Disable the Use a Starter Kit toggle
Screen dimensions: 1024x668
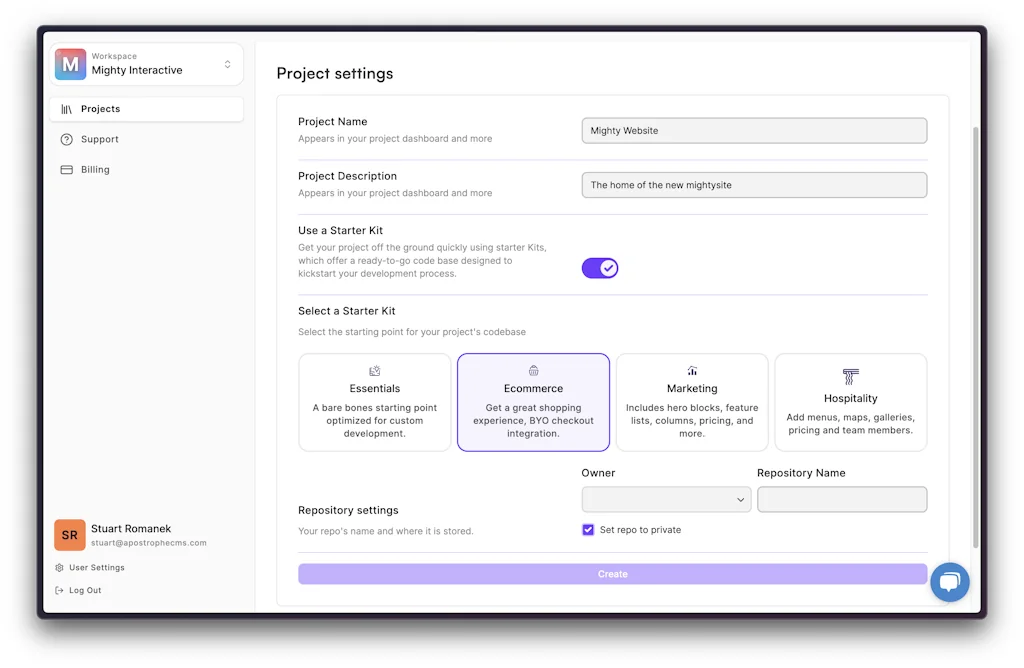(600, 268)
